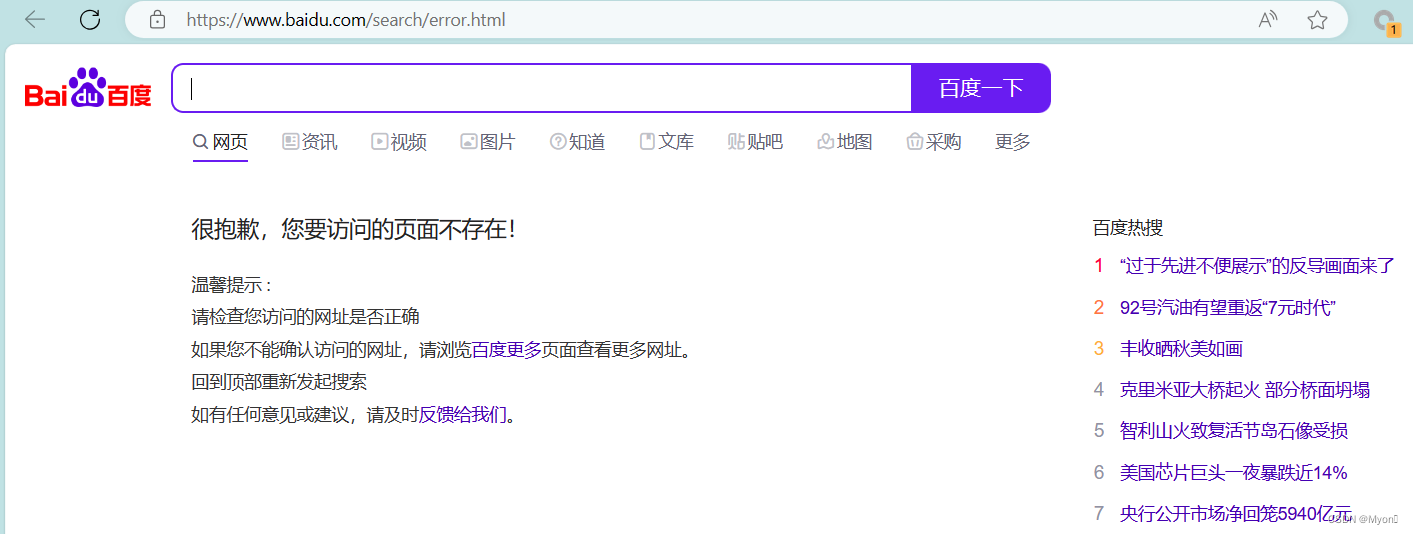Click the 反馈给我们 link

coord(463,414)
